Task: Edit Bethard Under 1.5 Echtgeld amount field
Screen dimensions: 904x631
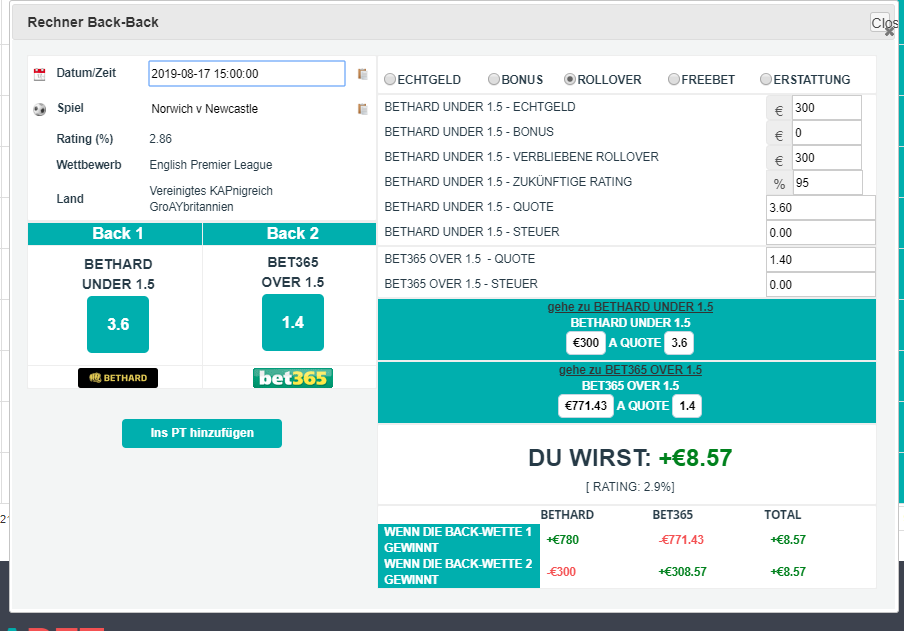Action: [827, 108]
